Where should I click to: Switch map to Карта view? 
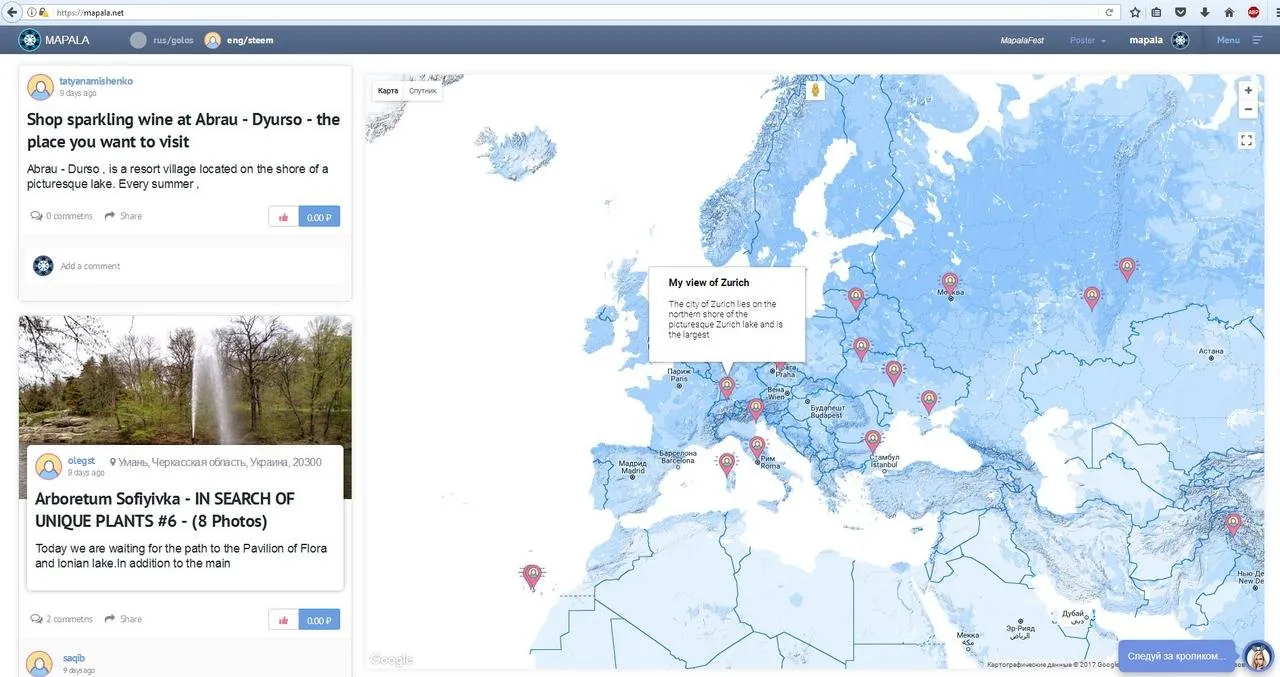click(x=388, y=91)
